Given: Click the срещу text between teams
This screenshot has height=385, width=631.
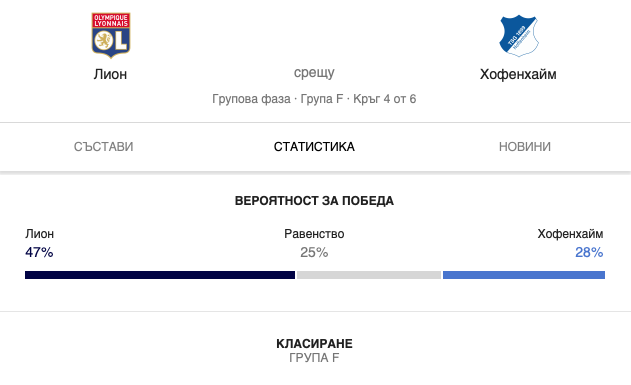Looking at the screenshot, I should click(314, 73).
